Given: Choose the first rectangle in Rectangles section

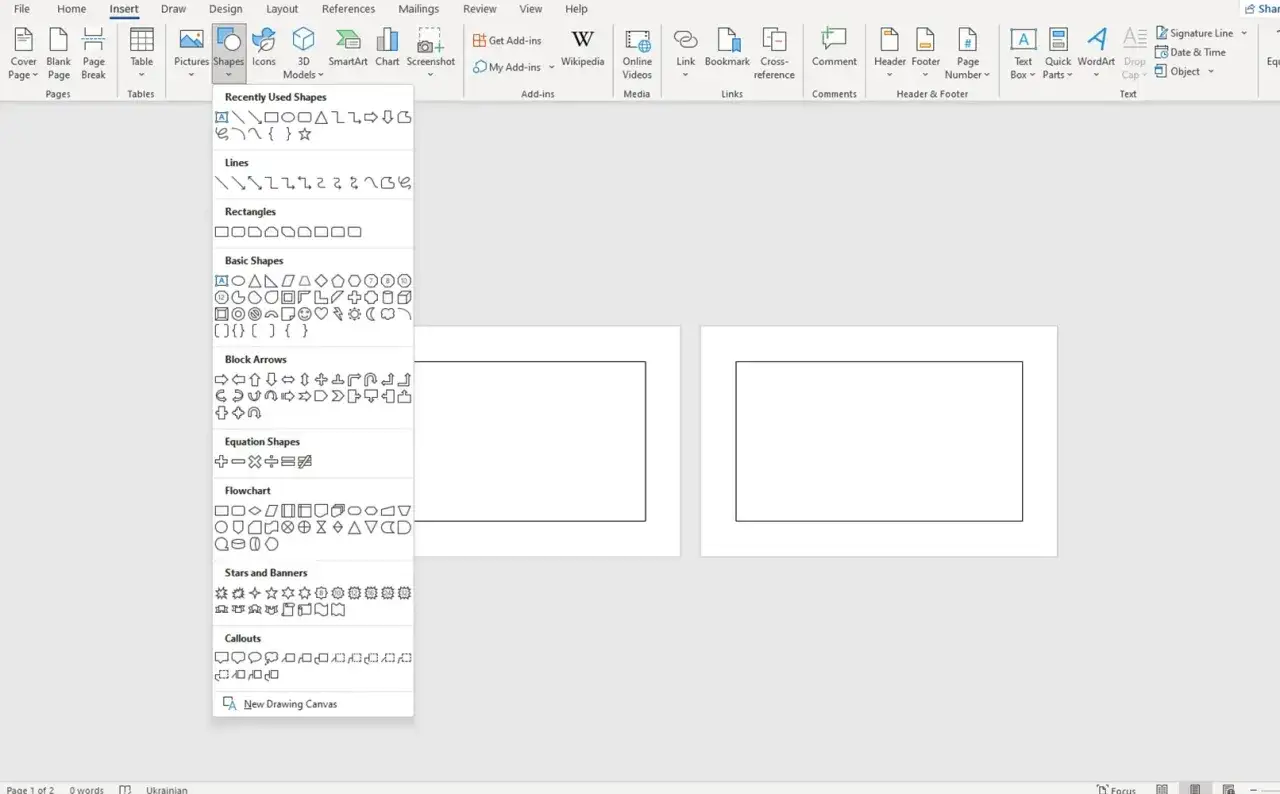Looking at the screenshot, I should click(x=221, y=232).
